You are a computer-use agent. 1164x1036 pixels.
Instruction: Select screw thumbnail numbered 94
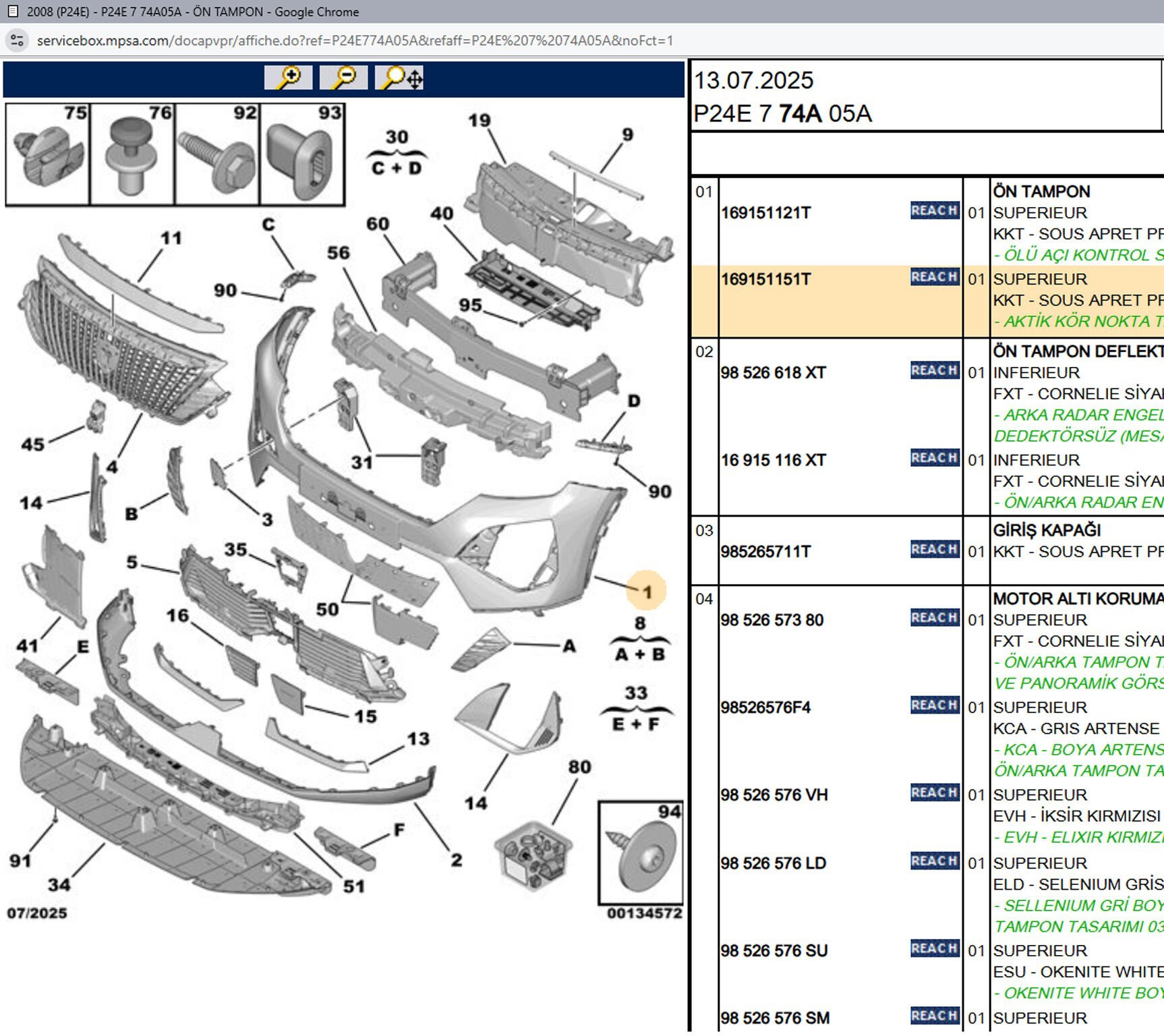(641, 853)
